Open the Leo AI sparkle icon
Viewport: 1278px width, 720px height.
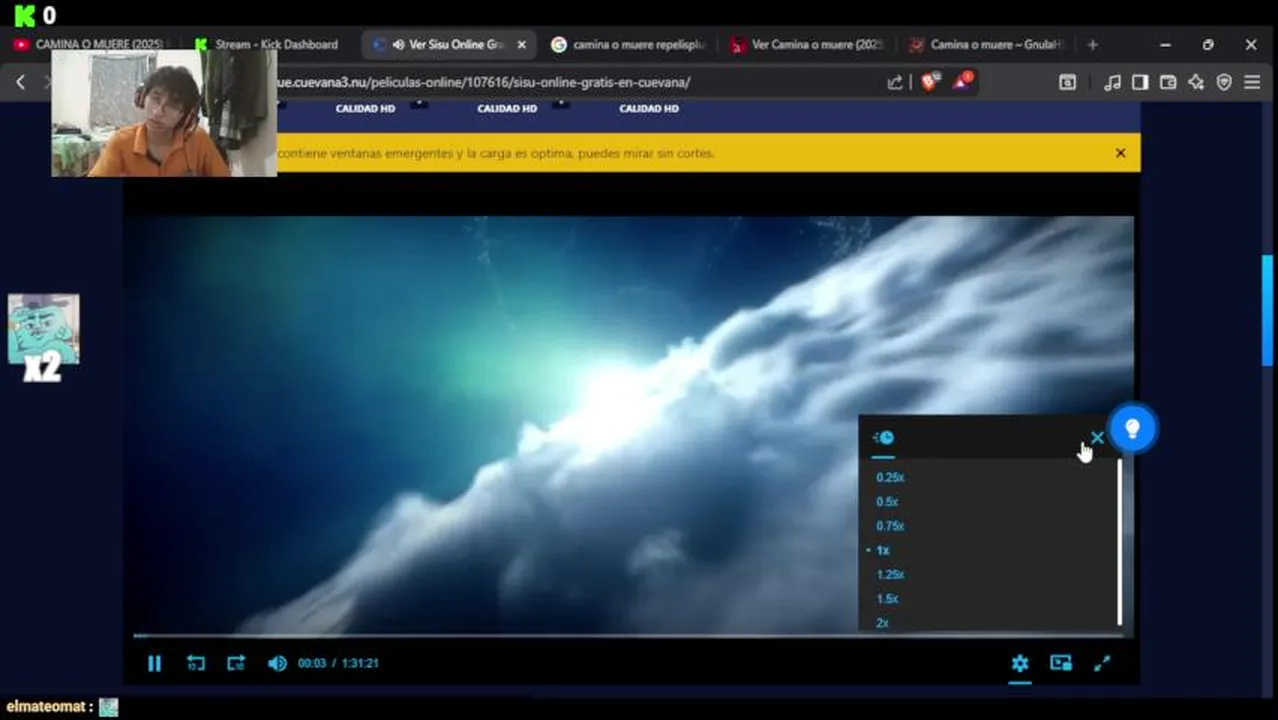tap(1196, 83)
